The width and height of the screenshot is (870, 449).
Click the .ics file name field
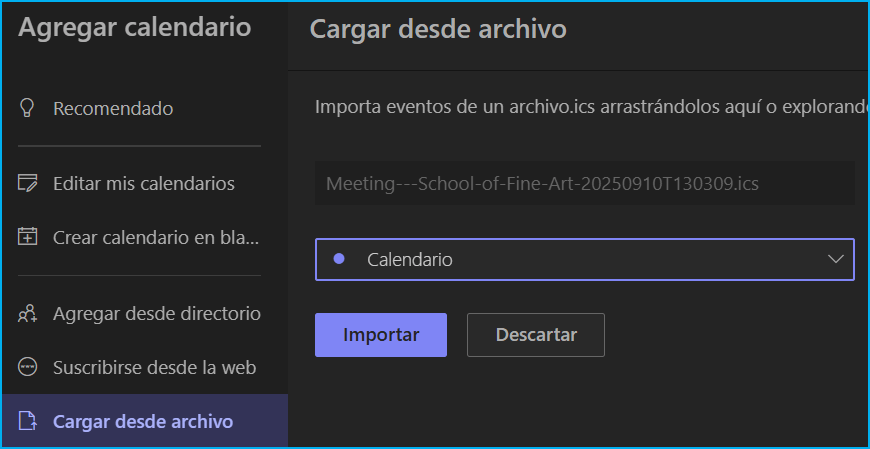(584, 184)
